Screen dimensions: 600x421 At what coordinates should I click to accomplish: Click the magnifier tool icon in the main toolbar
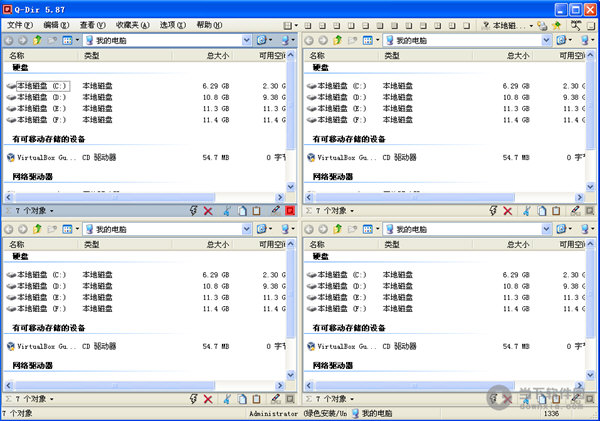[x=576, y=25]
